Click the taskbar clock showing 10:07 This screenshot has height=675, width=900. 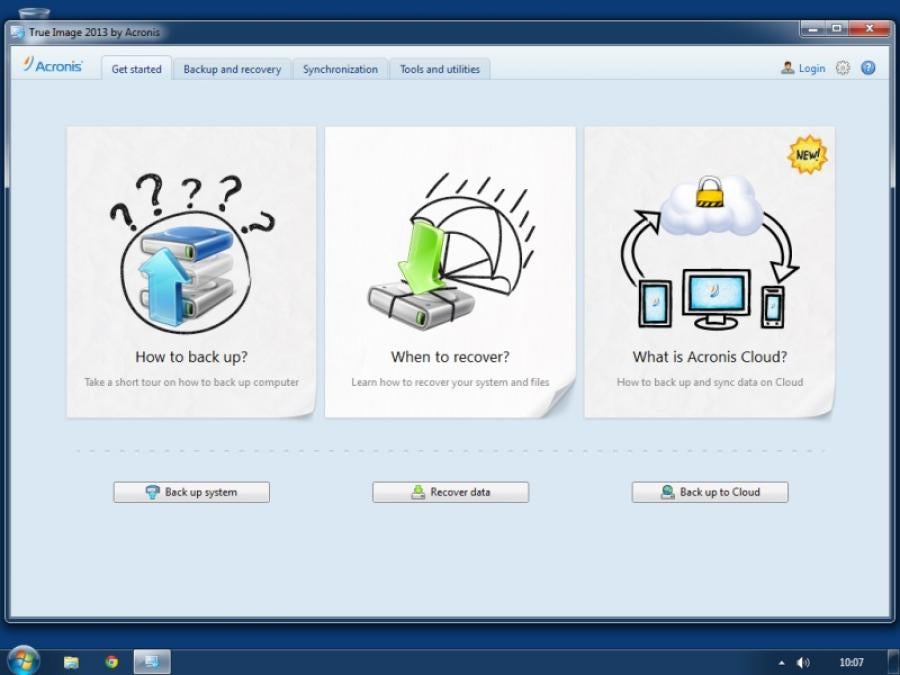click(851, 663)
